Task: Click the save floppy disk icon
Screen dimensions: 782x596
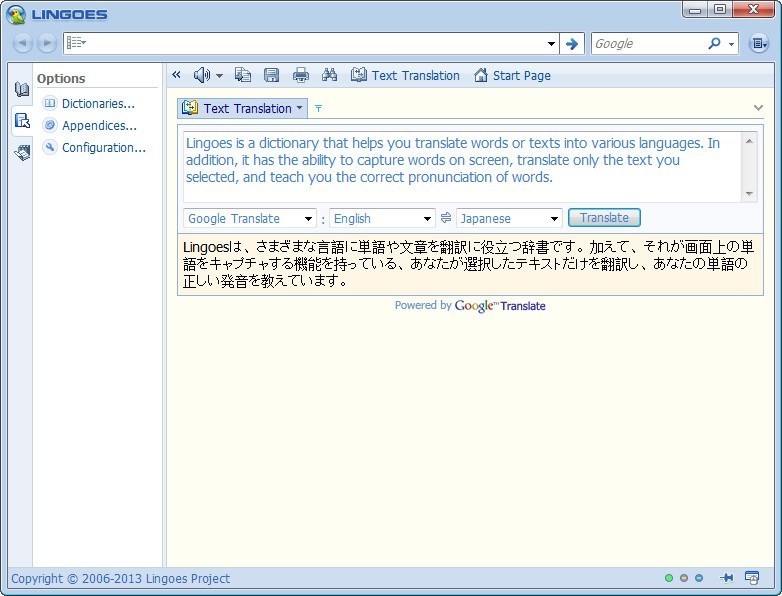Action: coord(271,75)
